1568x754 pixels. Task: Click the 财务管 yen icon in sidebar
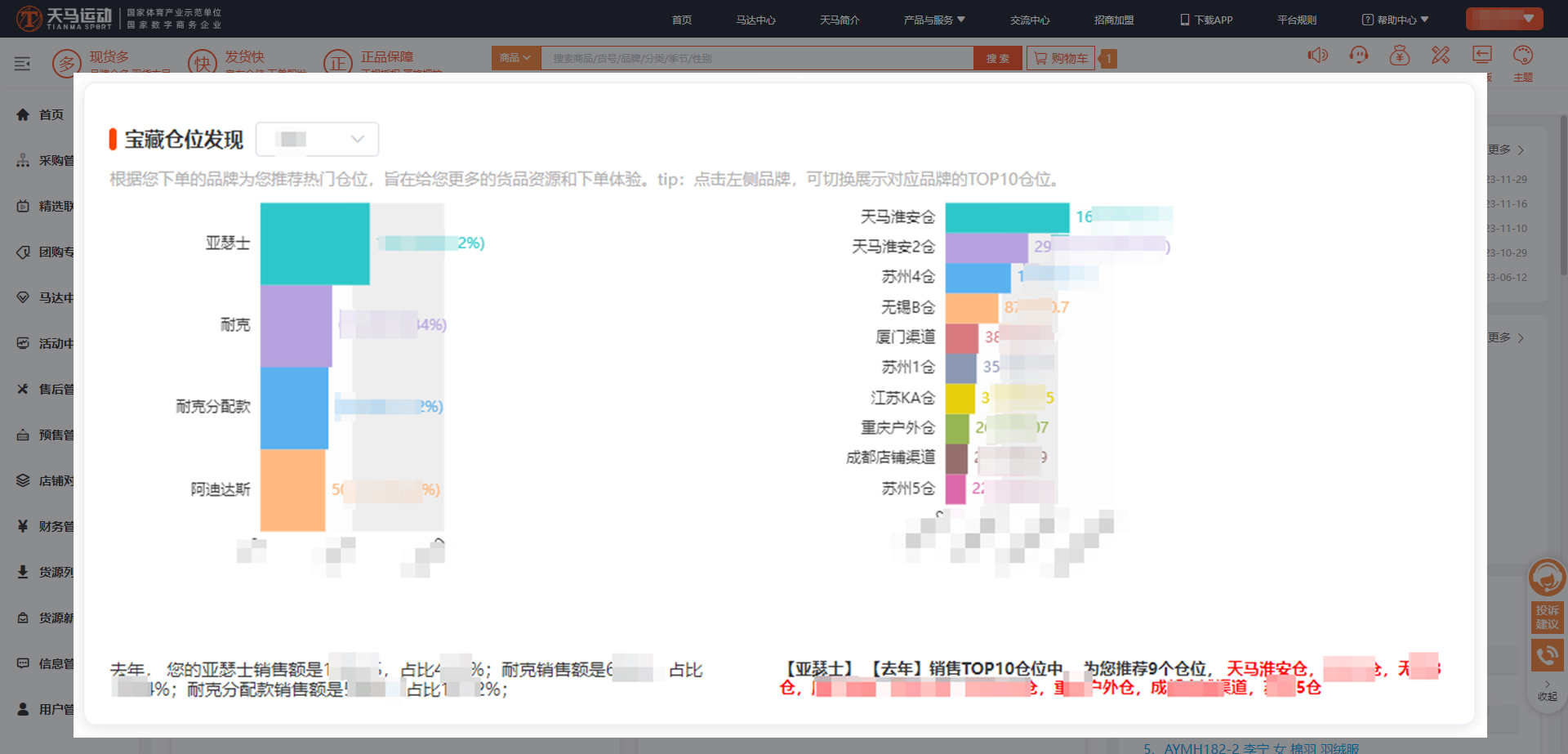23,526
